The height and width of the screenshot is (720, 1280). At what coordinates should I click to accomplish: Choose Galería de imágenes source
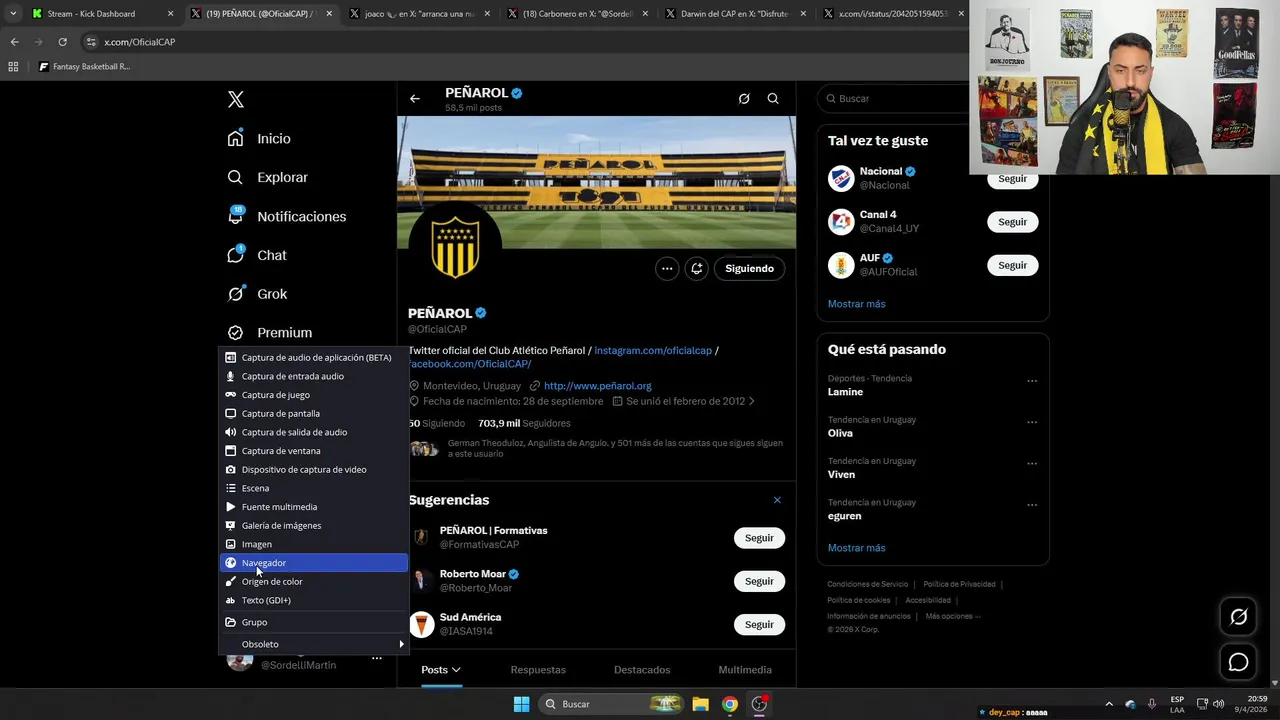click(x=314, y=526)
